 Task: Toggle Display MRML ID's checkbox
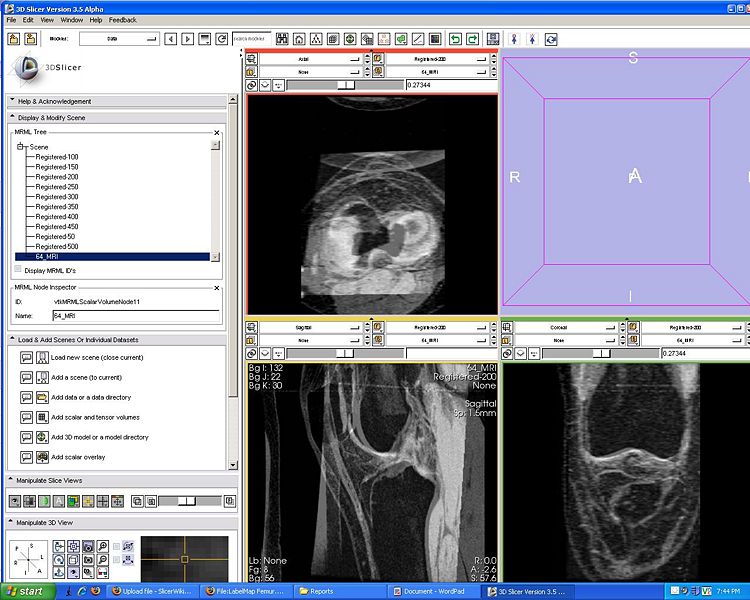point(18,270)
